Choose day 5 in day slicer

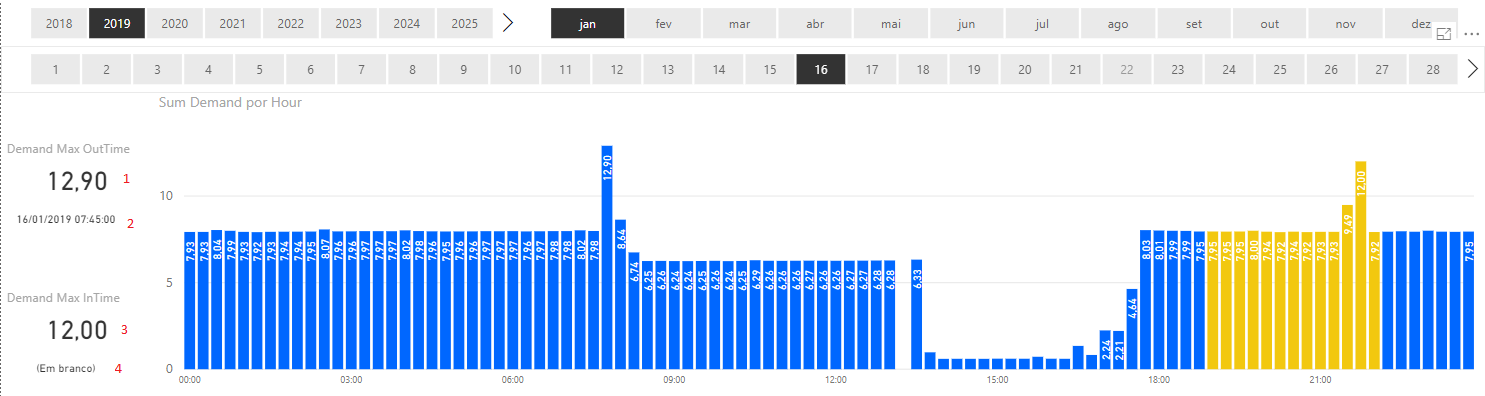click(259, 69)
